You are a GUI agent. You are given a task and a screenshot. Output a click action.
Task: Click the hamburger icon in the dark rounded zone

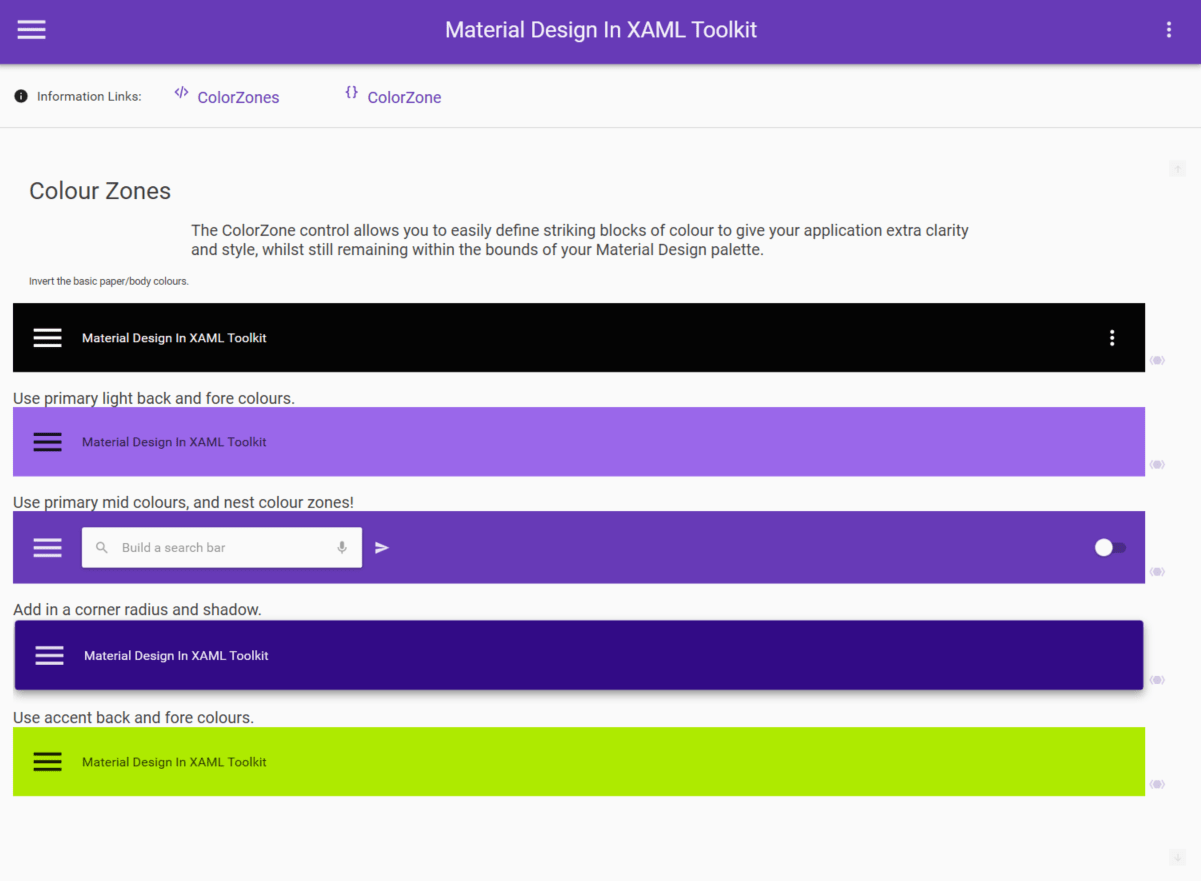(50, 656)
